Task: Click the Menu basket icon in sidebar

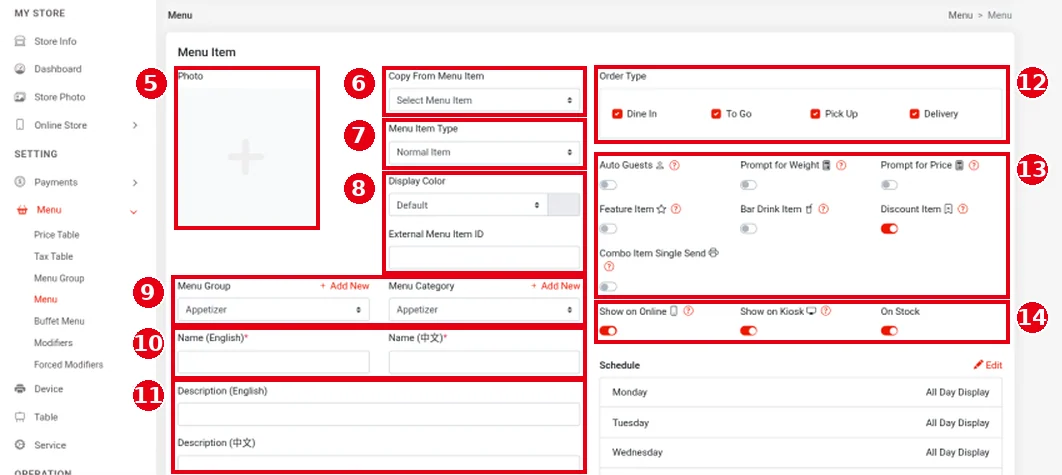Action: point(22,210)
